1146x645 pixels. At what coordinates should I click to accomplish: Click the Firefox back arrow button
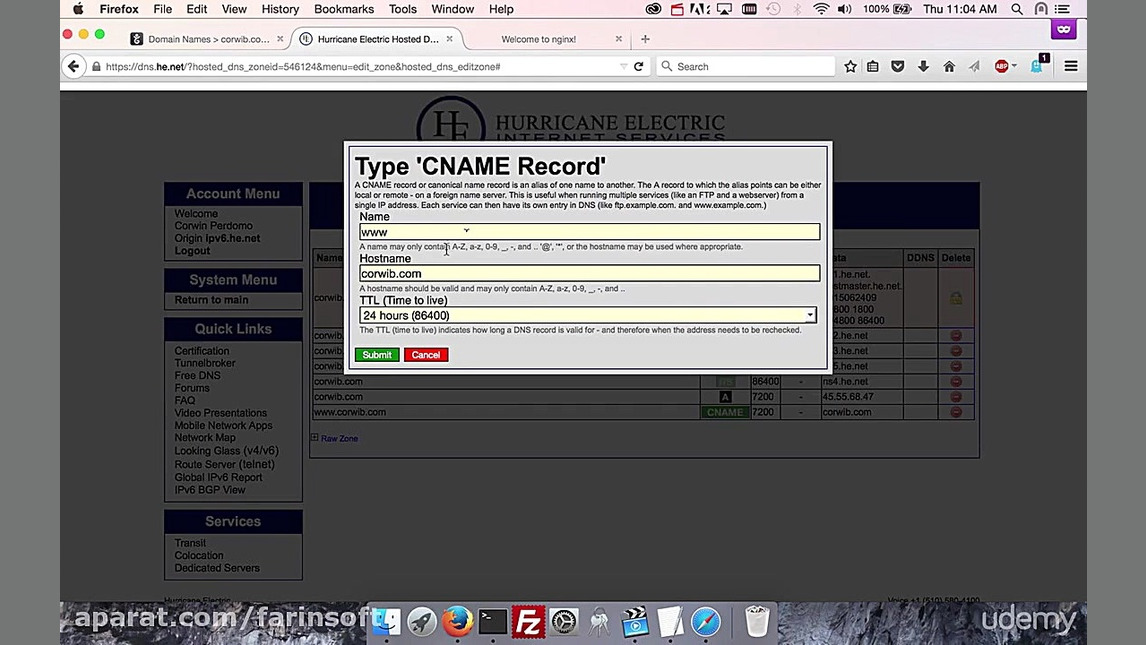pos(73,66)
